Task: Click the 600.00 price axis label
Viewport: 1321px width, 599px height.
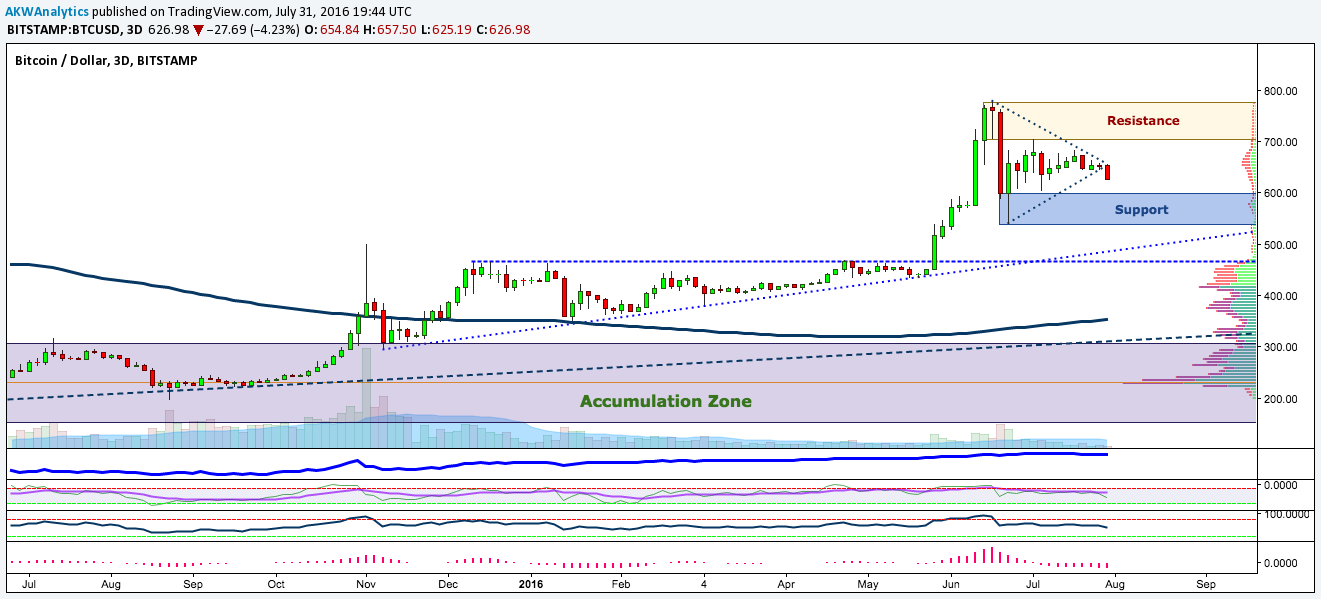Action: 1279,193
